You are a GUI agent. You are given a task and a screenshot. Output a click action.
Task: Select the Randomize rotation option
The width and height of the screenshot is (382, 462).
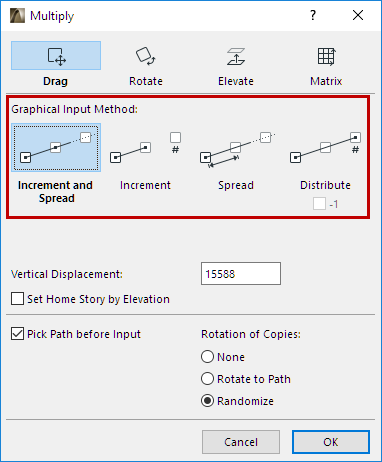tap(207, 401)
